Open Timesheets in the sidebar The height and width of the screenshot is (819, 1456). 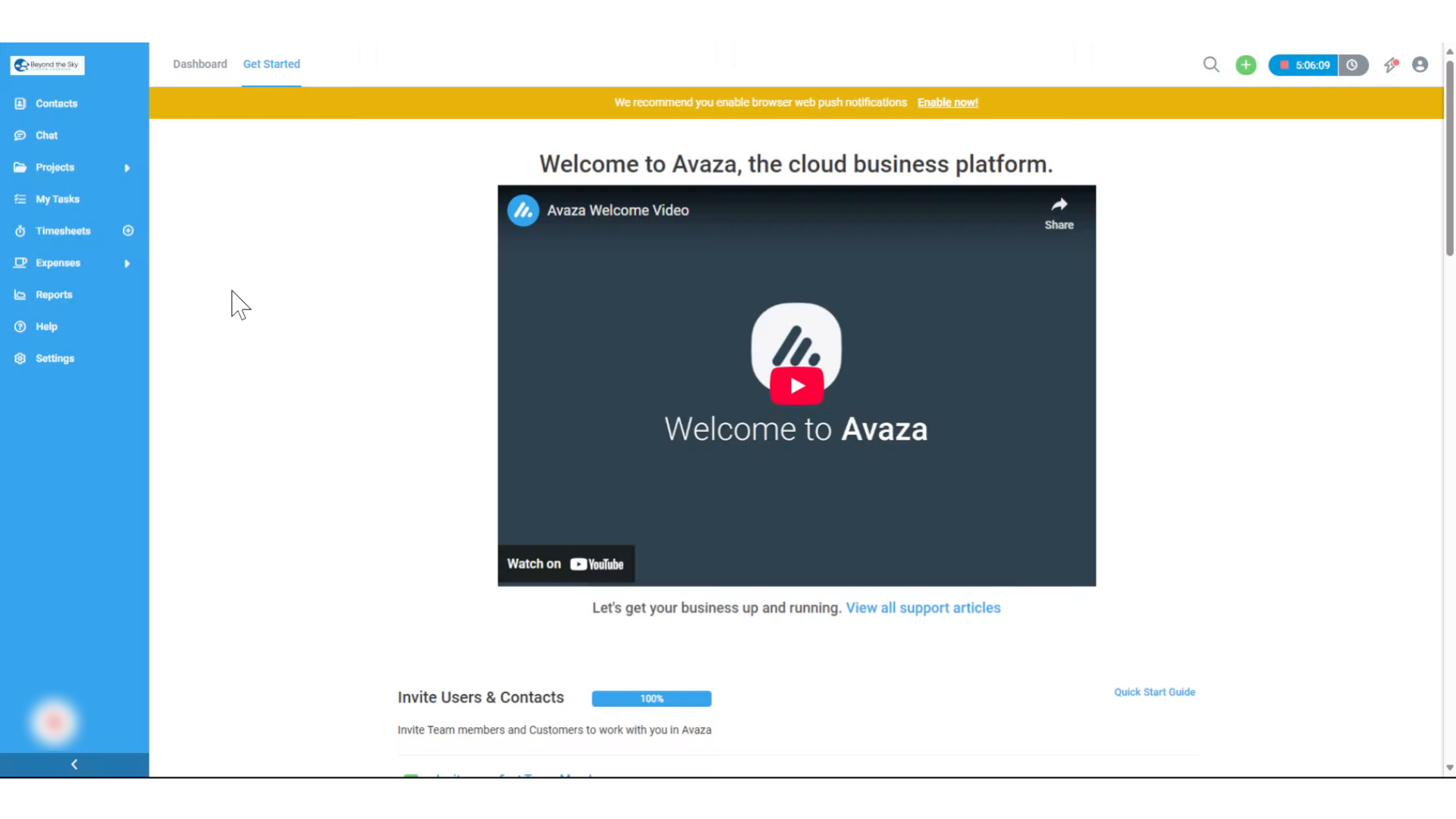click(62, 231)
